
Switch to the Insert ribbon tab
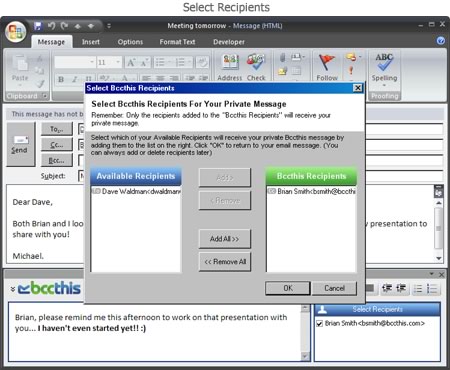[x=91, y=42]
